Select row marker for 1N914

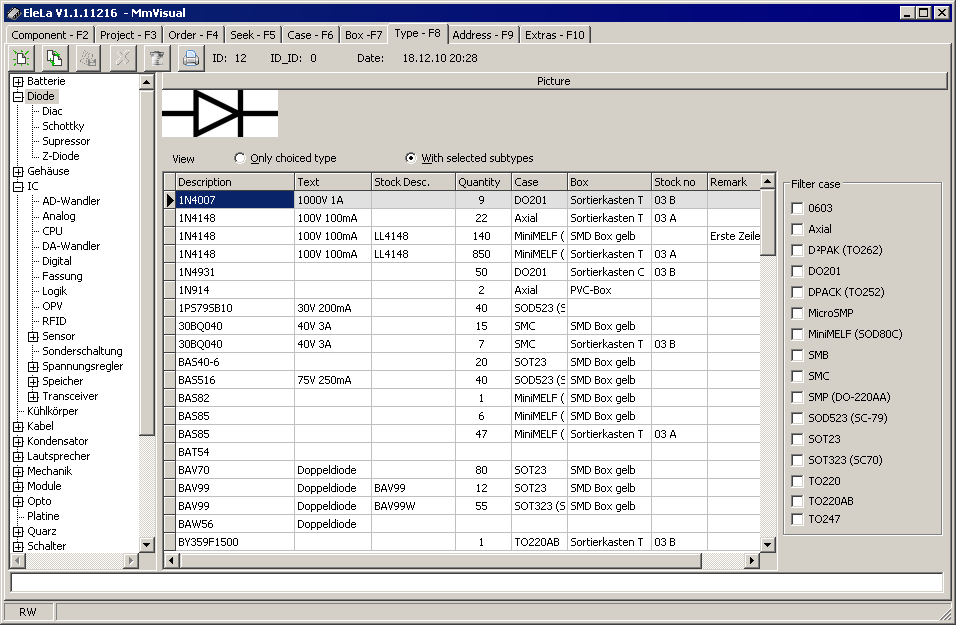click(x=169, y=290)
